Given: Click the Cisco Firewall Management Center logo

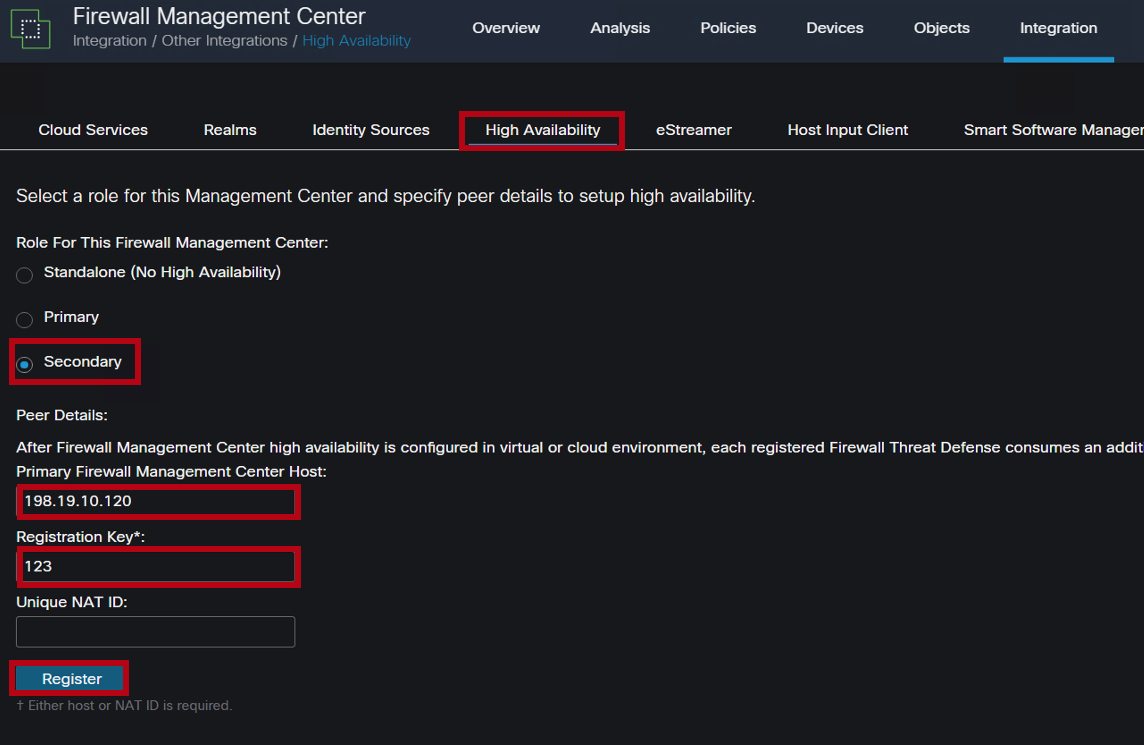Looking at the screenshot, I should [31, 28].
